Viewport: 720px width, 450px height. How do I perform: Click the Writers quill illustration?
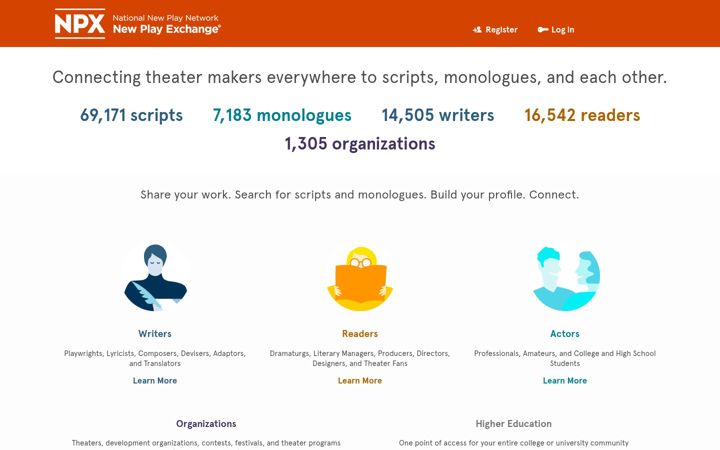155,277
